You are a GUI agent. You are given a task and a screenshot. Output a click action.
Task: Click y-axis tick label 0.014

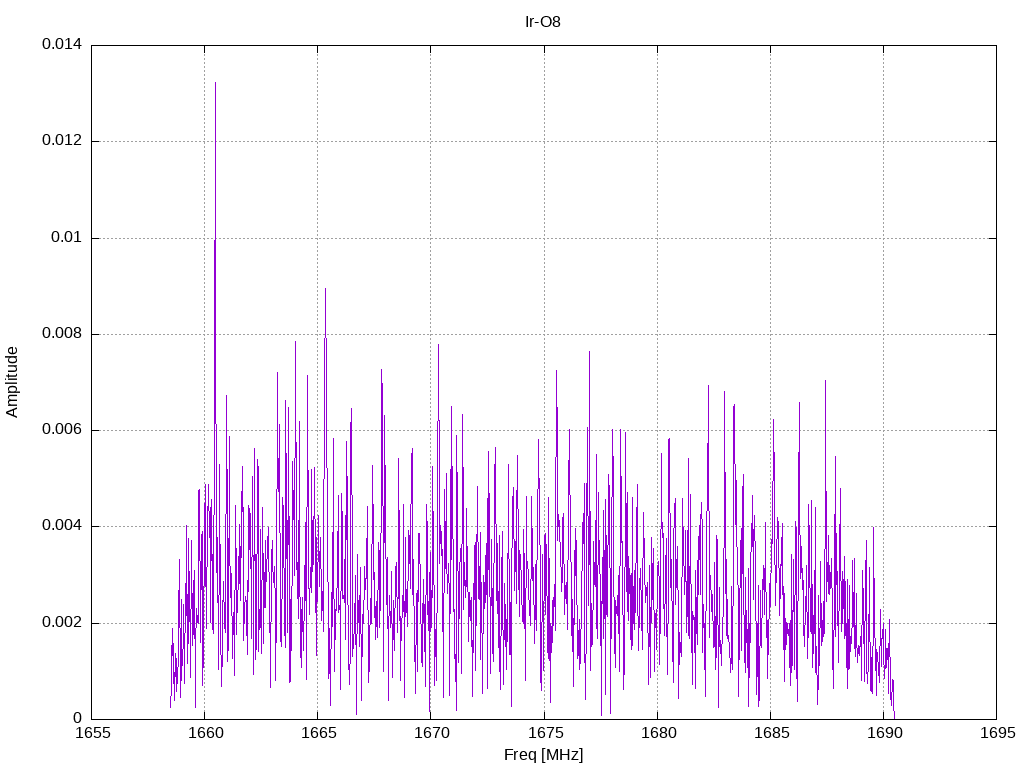point(62,44)
